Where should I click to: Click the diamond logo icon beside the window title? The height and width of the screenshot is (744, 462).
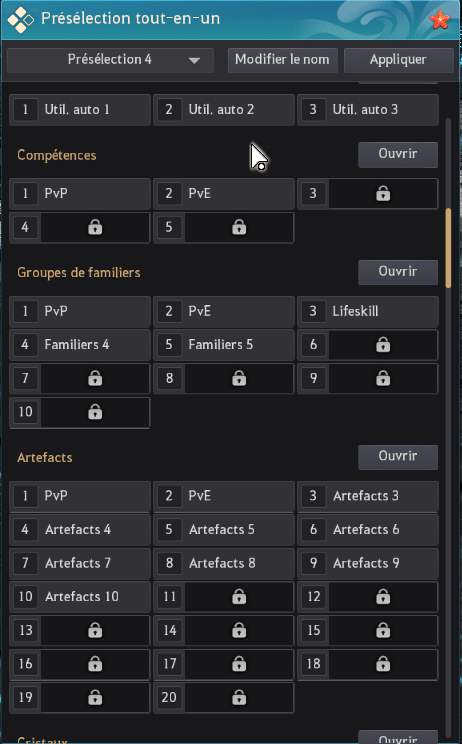(20, 20)
